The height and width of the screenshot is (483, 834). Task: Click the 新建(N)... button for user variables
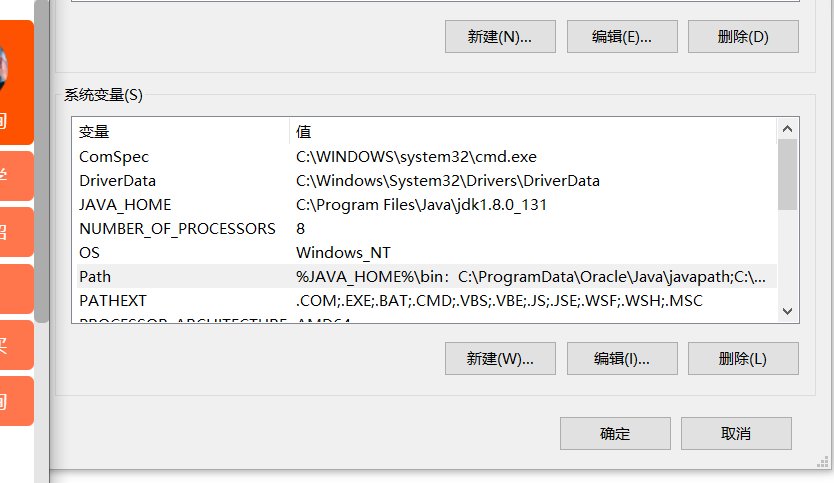(500, 37)
